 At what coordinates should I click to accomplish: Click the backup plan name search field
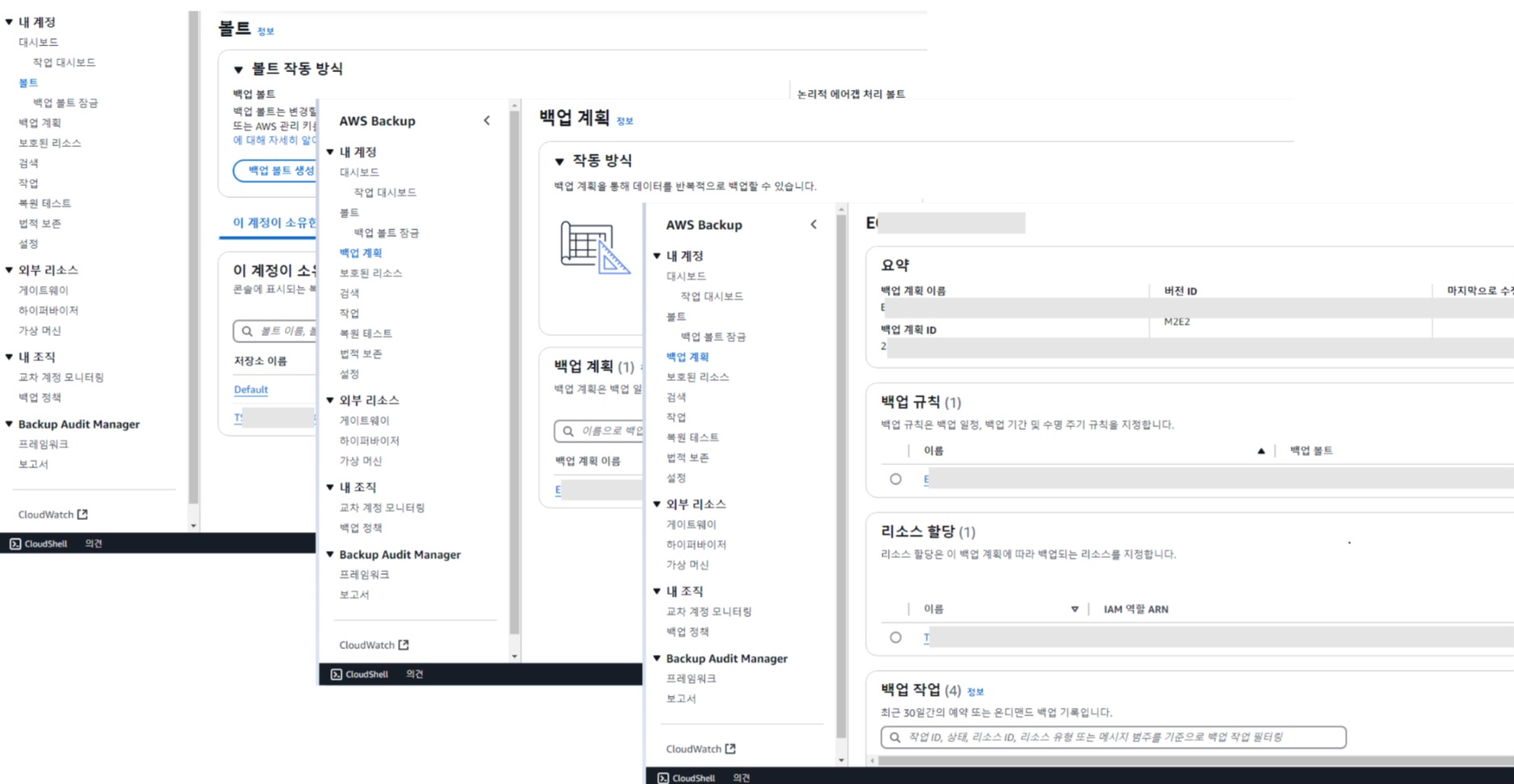[598, 430]
